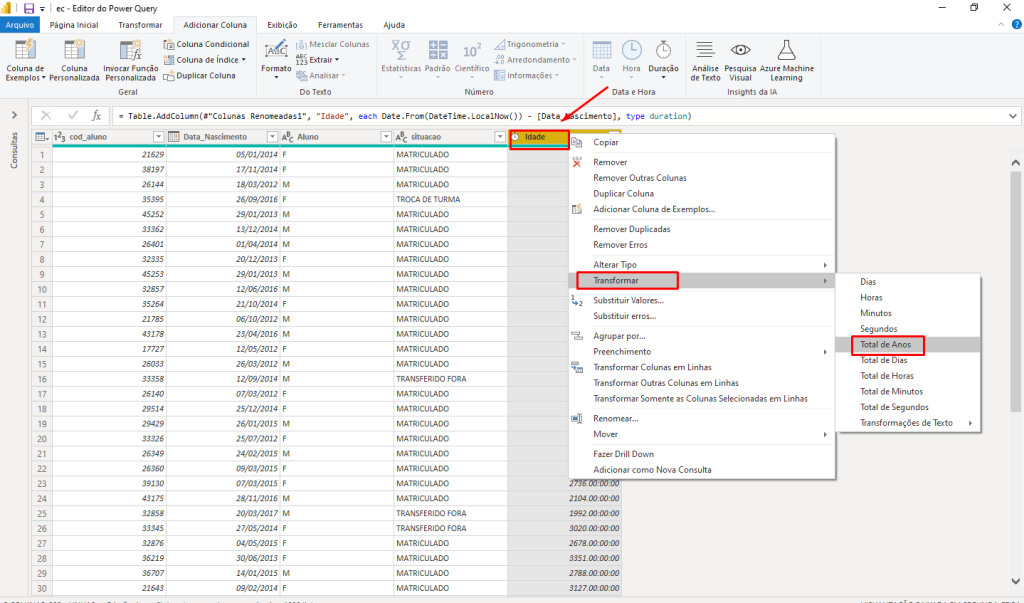Click the Duração stopwatch icon
The height and width of the screenshot is (603, 1024).
[663, 50]
